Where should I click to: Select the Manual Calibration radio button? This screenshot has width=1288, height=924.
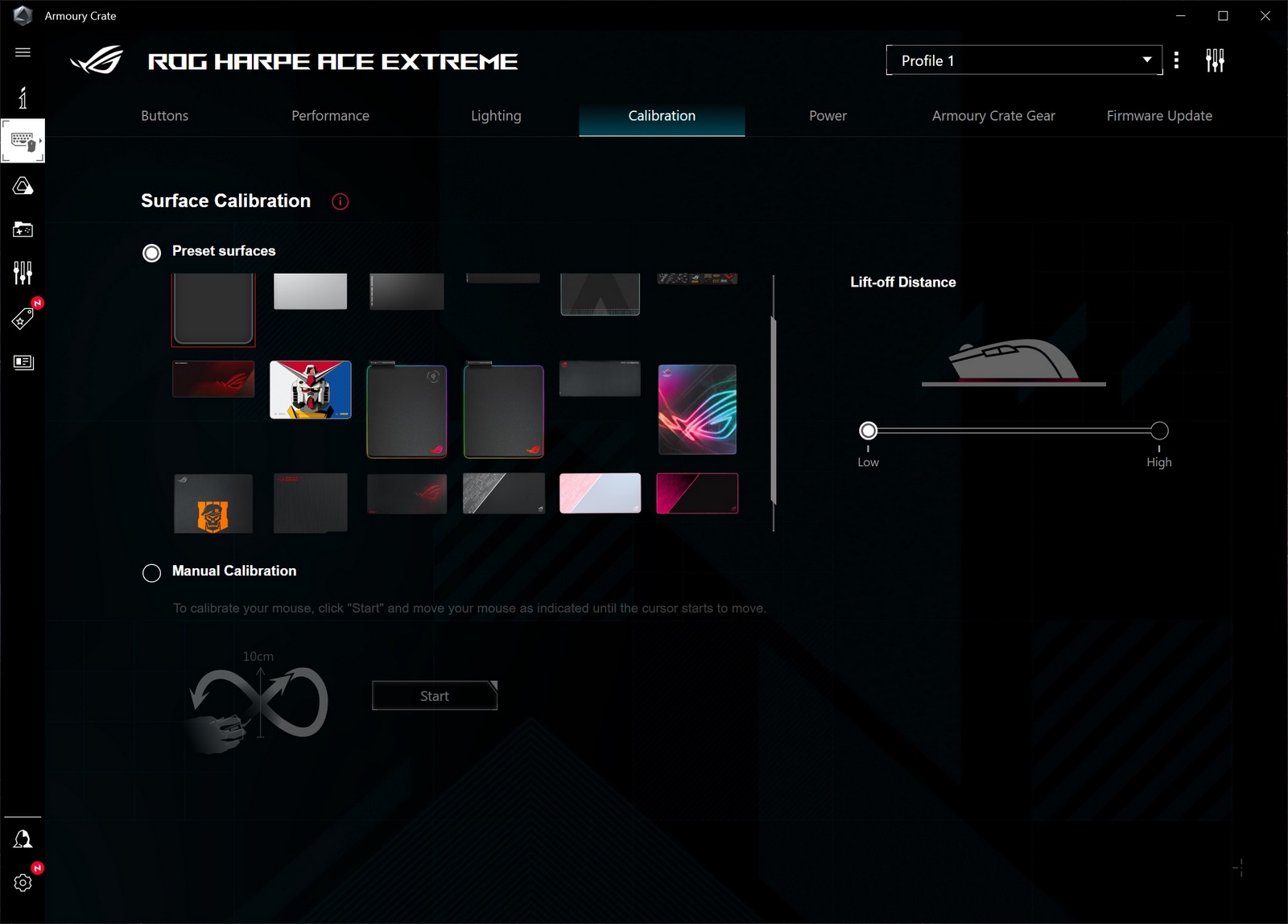pyautogui.click(x=151, y=573)
